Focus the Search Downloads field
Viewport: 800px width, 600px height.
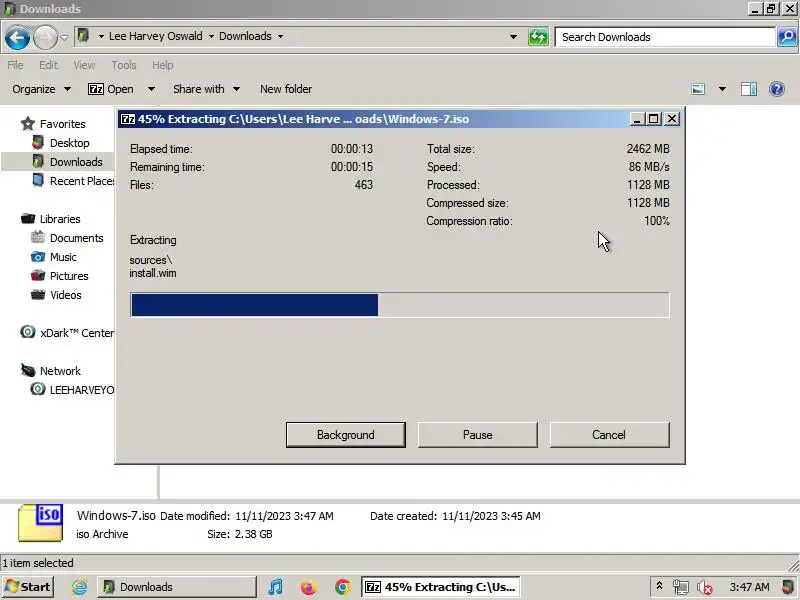665,37
